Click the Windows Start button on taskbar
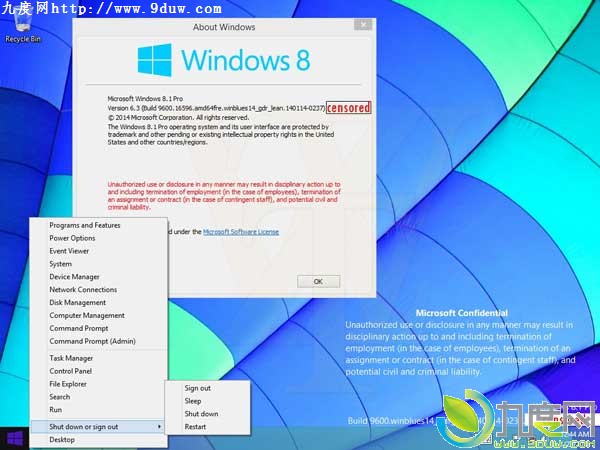The height and width of the screenshot is (450, 600). coord(15,439)
